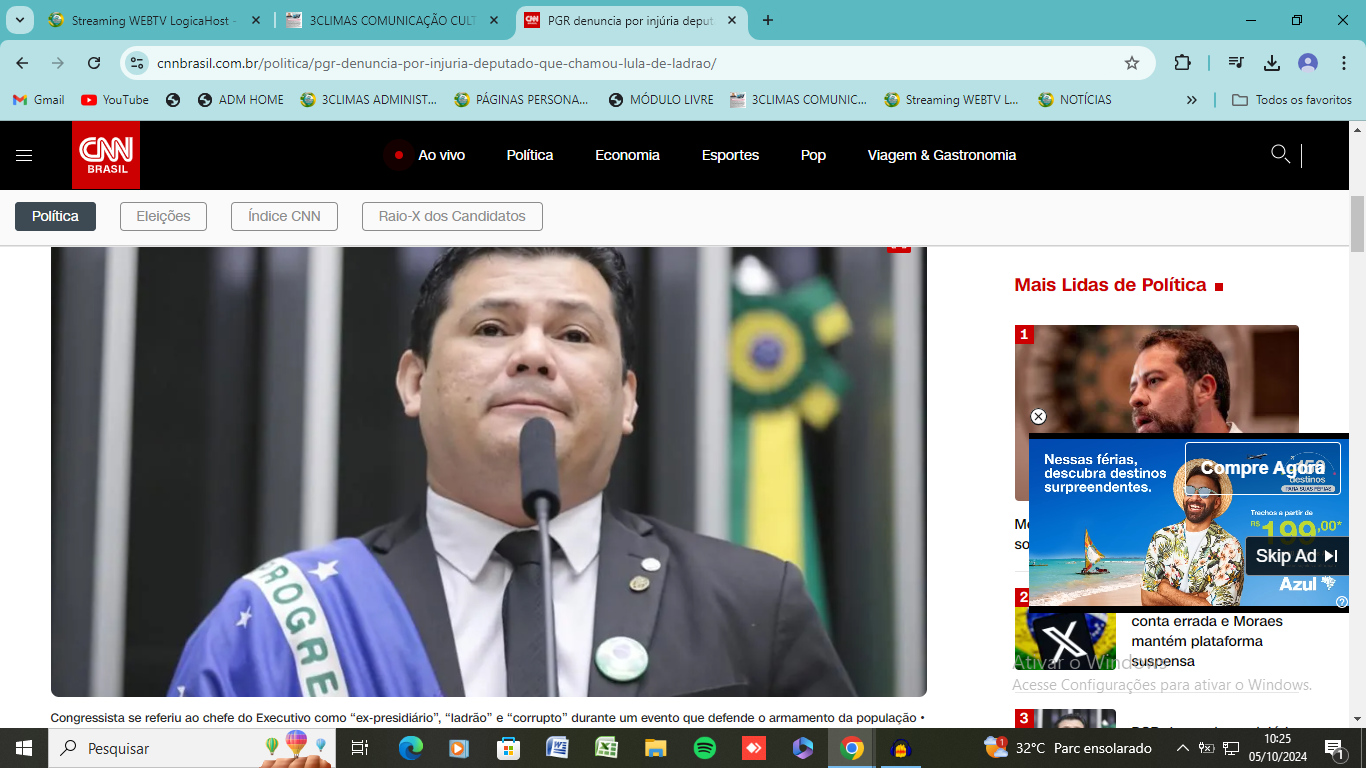Screen dimensions: 1366x768
Task: Open 3CLIMAS ADMINIST... bookmark
Action: [x=369, y=100]
